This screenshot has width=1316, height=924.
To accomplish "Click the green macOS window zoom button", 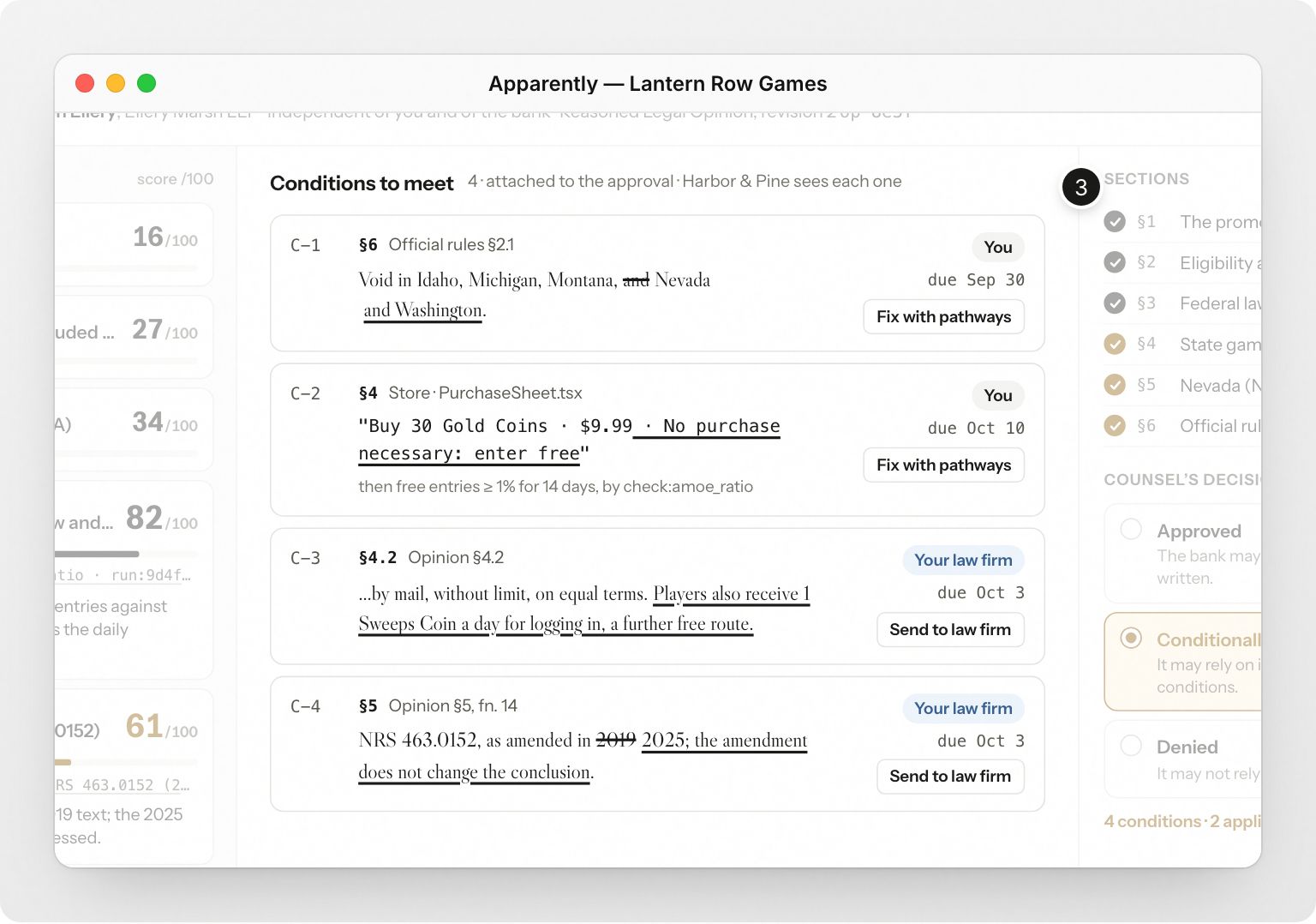I will point(147,83).
